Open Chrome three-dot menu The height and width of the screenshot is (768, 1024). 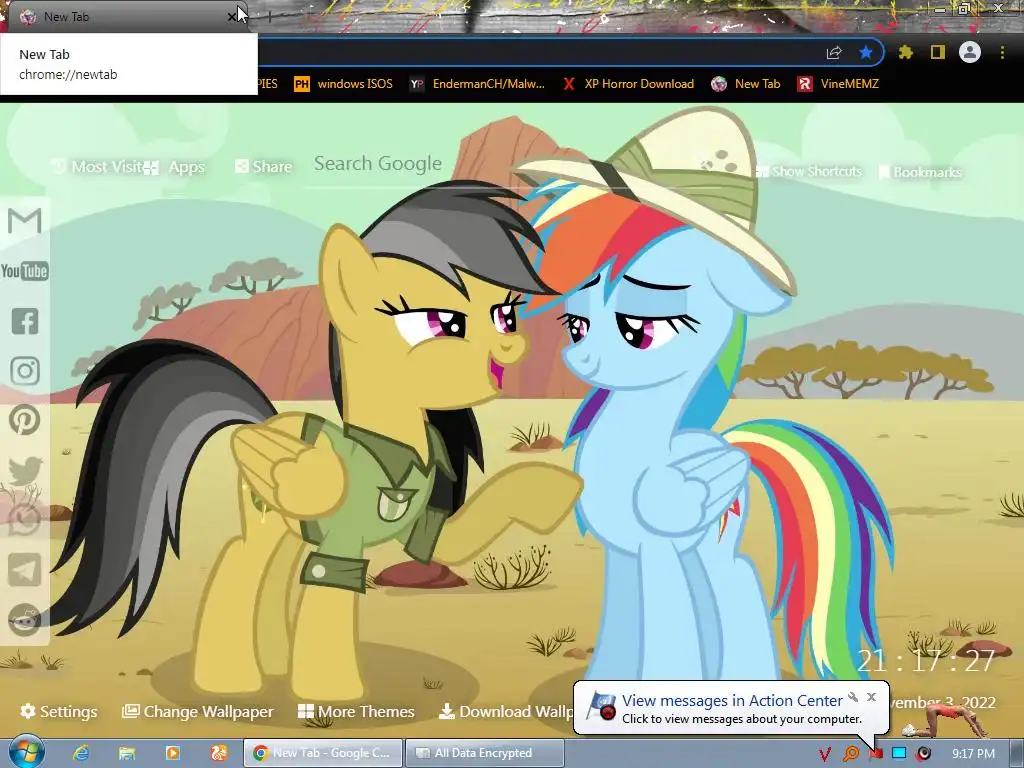[1002, 52]
